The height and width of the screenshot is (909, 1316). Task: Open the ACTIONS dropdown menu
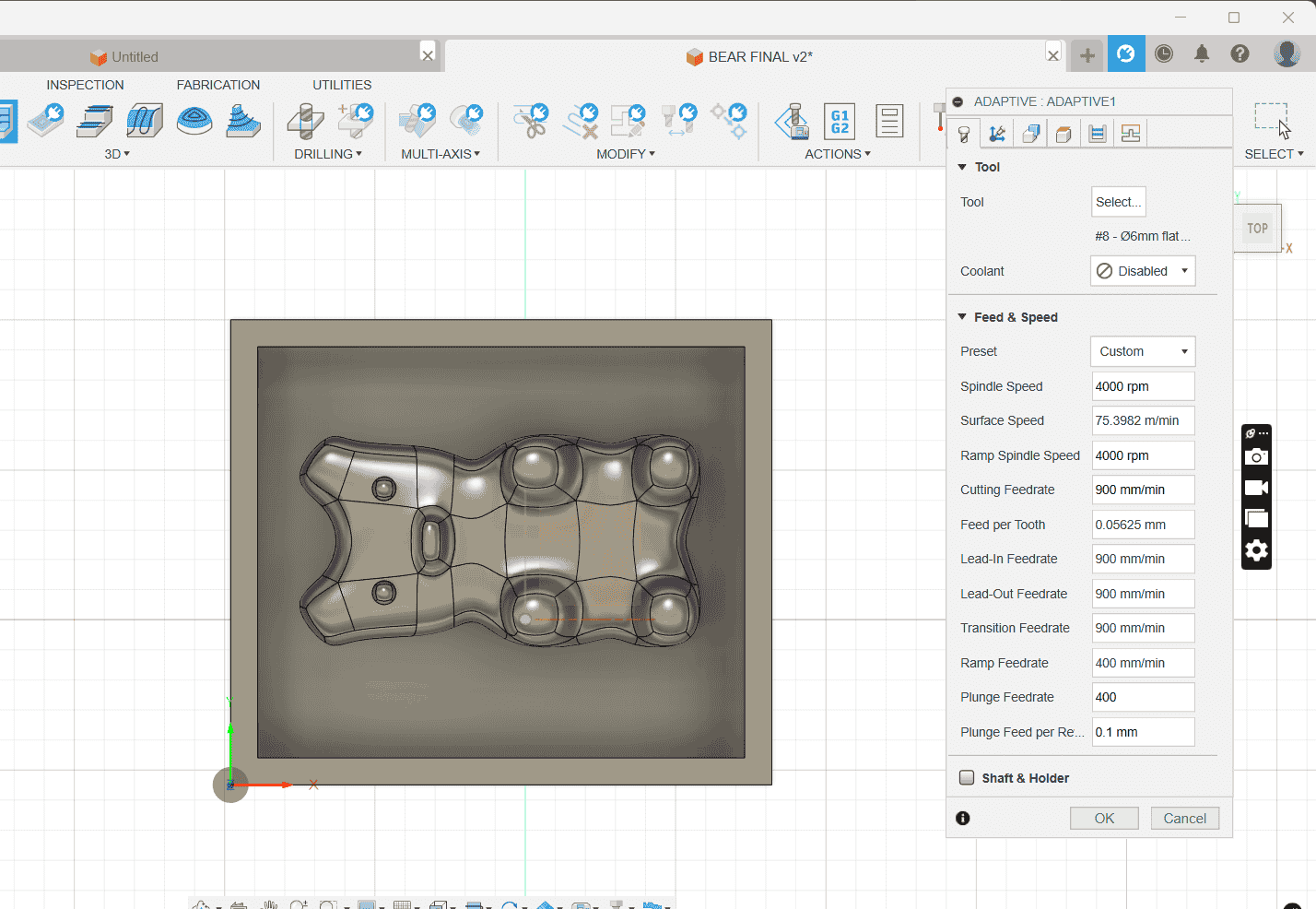[x=838, y=154]
